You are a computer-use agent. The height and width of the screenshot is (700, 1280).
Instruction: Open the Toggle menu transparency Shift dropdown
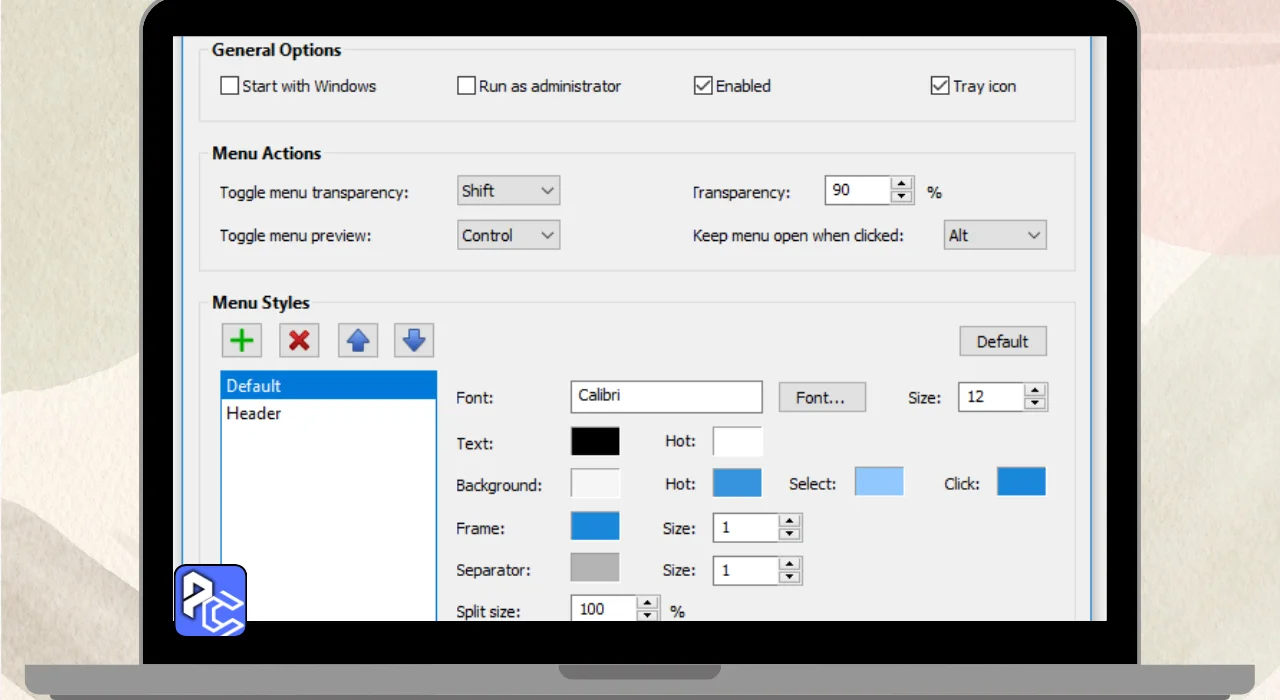tap(508, 191)
